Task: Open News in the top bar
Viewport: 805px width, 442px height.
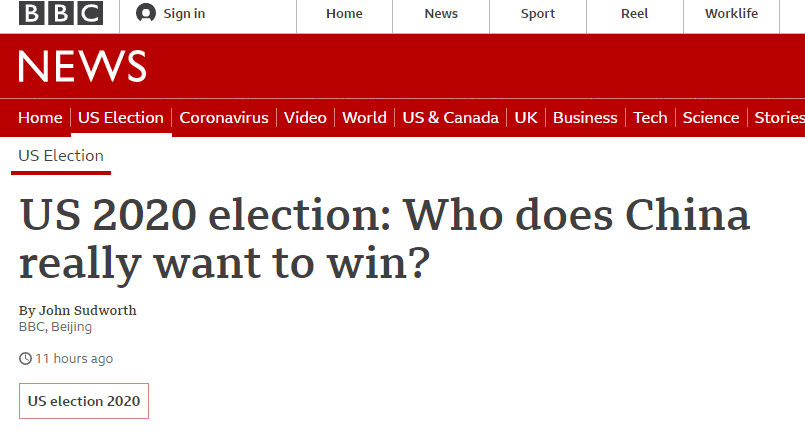Action: [x=441, y=14]
